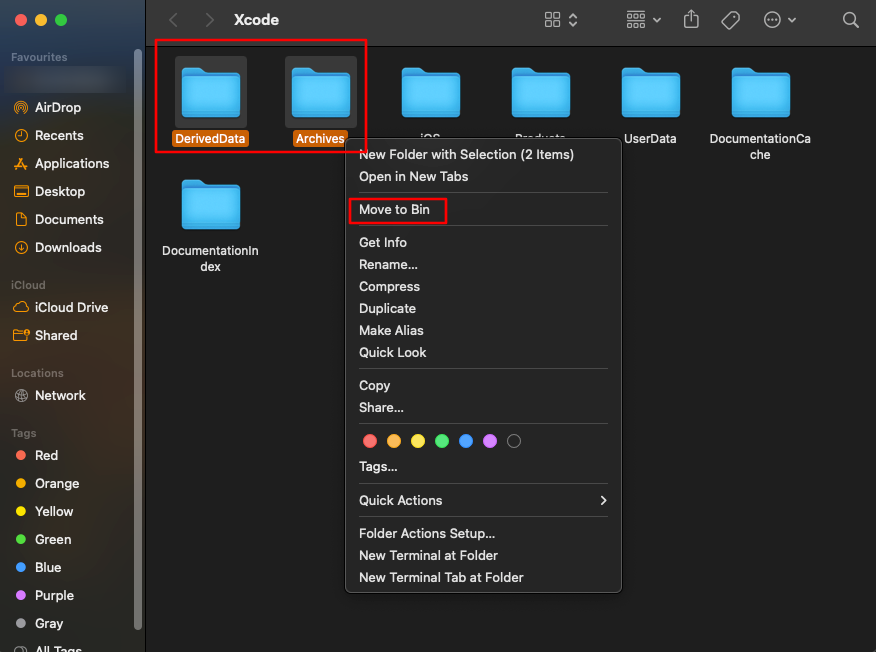Click the Share toolbar icon
This screenshot has width=876, height=652.
point(691,20)
